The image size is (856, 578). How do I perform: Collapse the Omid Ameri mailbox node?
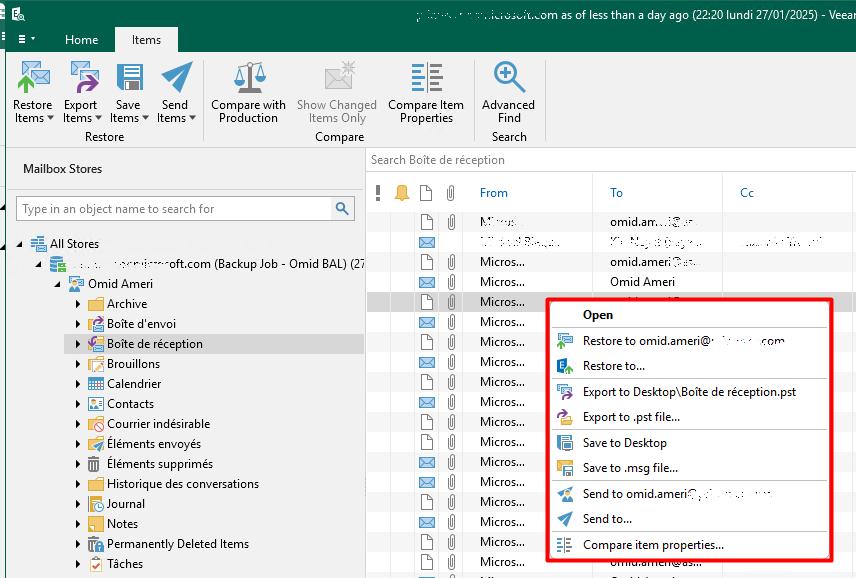click(58, 284)
